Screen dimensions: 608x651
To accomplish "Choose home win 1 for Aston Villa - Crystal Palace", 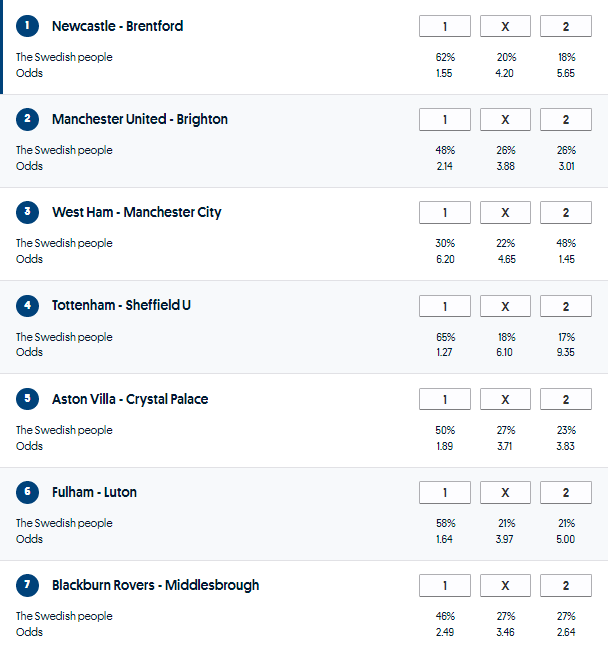I will pyautogui.click(x=445, y=400).
